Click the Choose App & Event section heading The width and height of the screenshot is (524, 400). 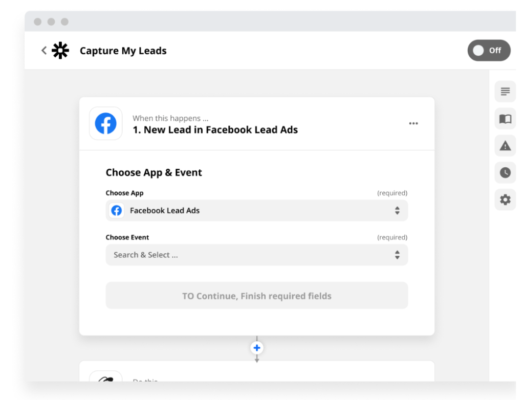point(154,173)
